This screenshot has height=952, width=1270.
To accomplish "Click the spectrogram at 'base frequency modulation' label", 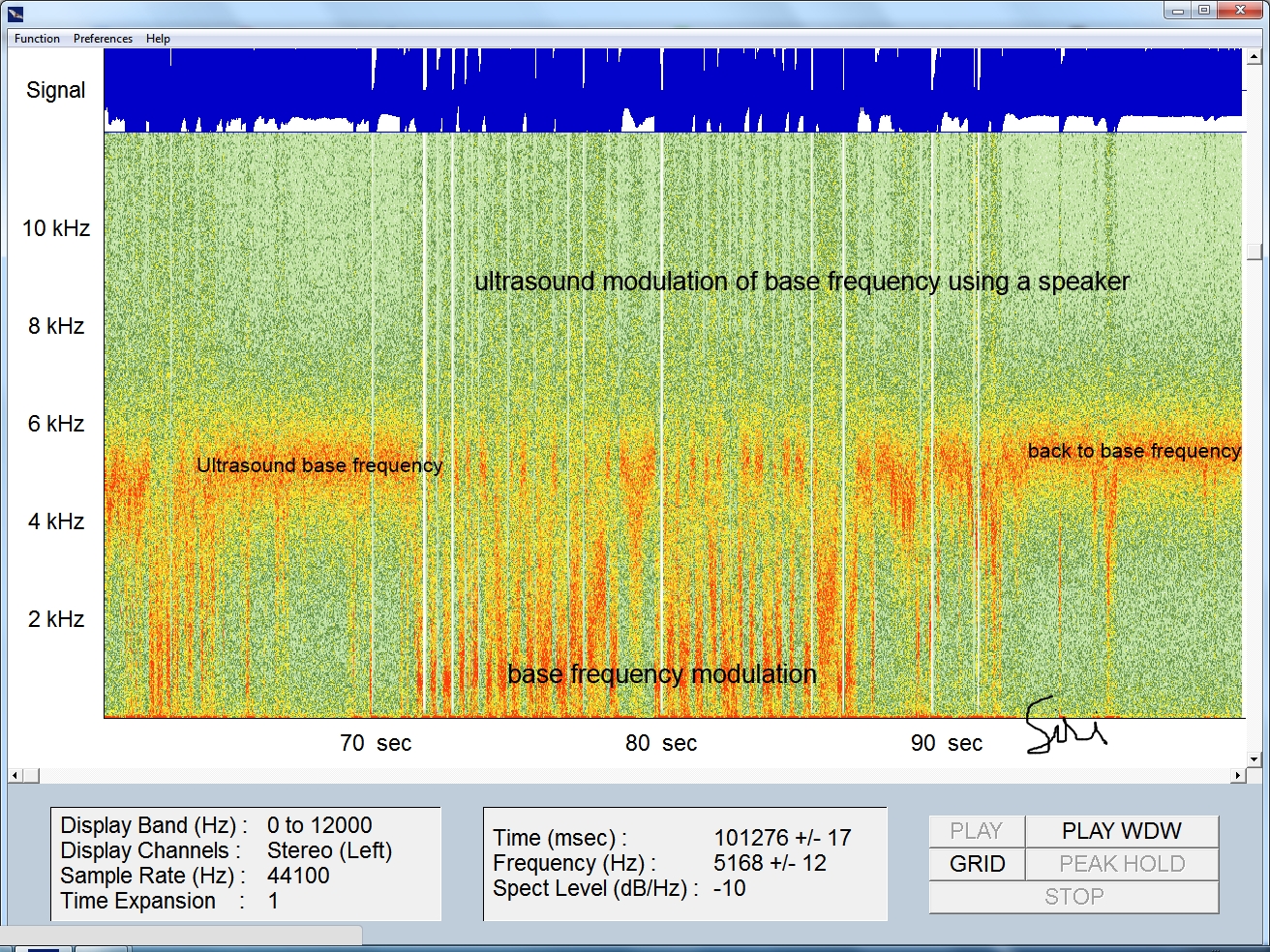I will click(x=661, y=674).
